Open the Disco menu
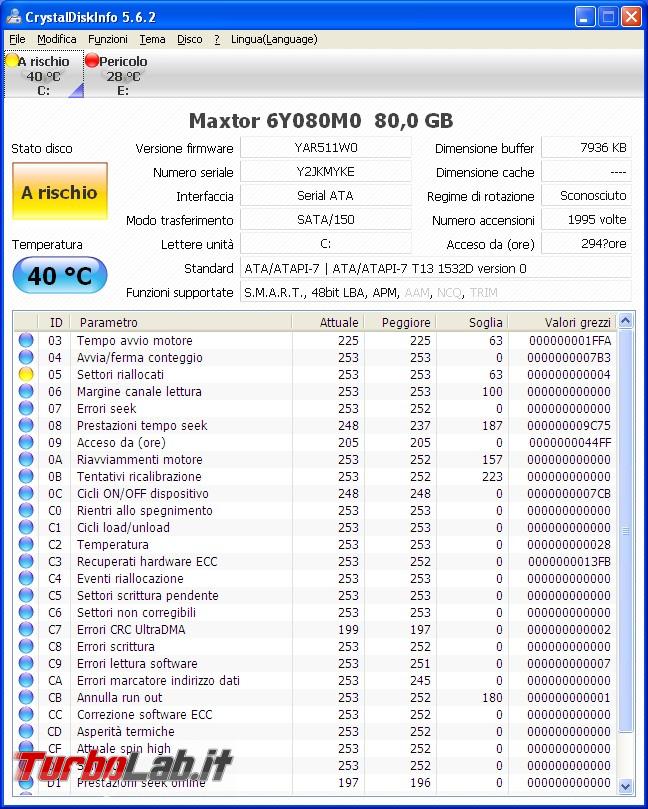Image resolution: width=648 pixels, height=809 pixels. (x=189, y=39)
